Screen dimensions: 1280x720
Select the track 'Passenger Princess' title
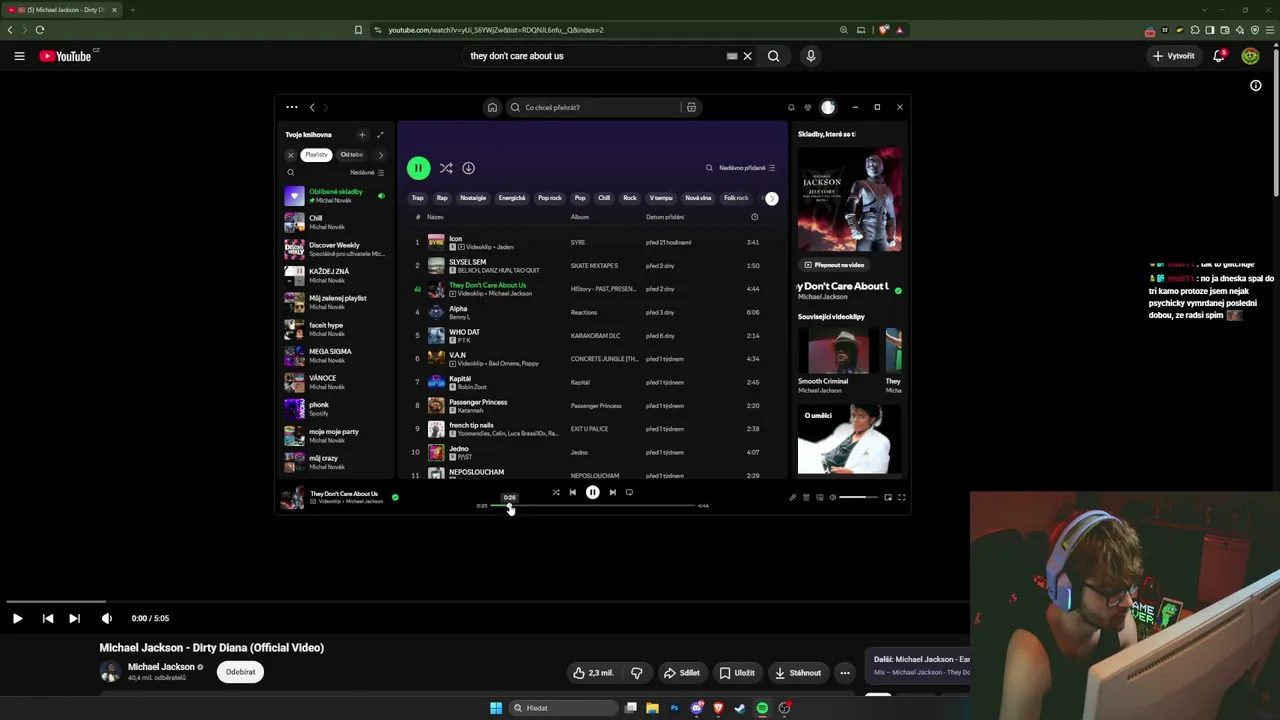(x=478, y=402)
